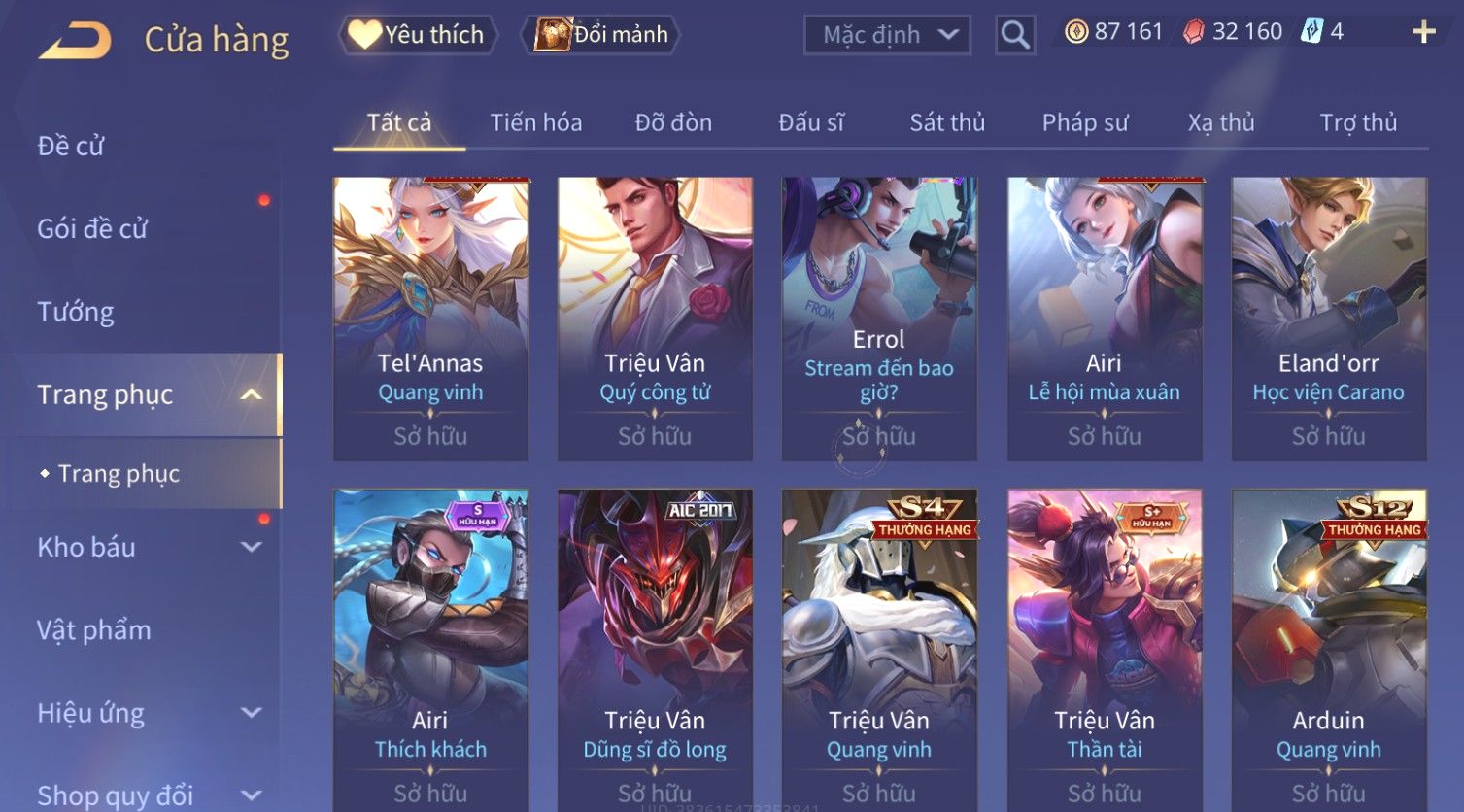
Task: Open Tướng in the sidebar
Action: coord(76,312)
